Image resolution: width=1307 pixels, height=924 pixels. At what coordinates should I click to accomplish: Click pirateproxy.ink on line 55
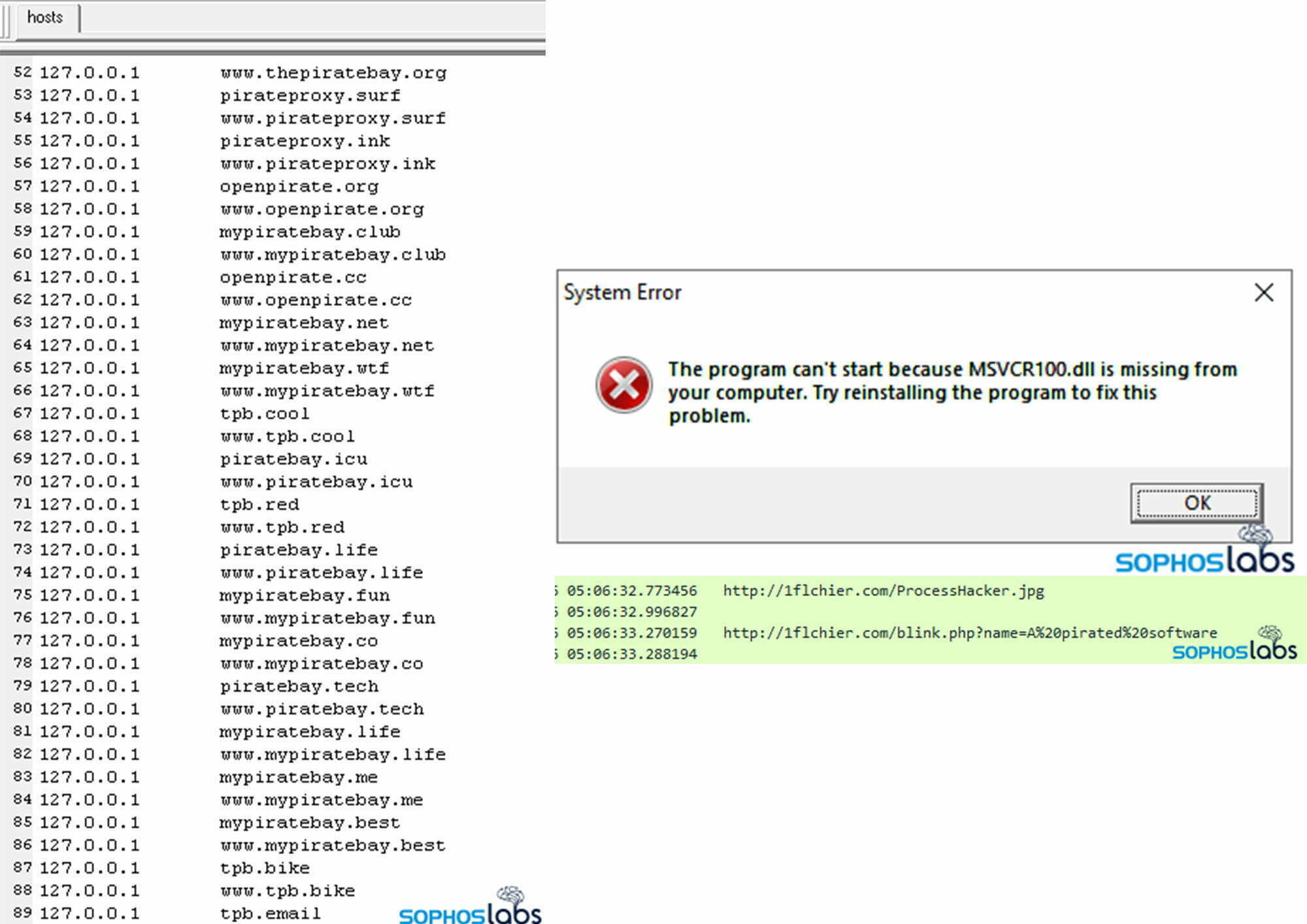point(305,140)
